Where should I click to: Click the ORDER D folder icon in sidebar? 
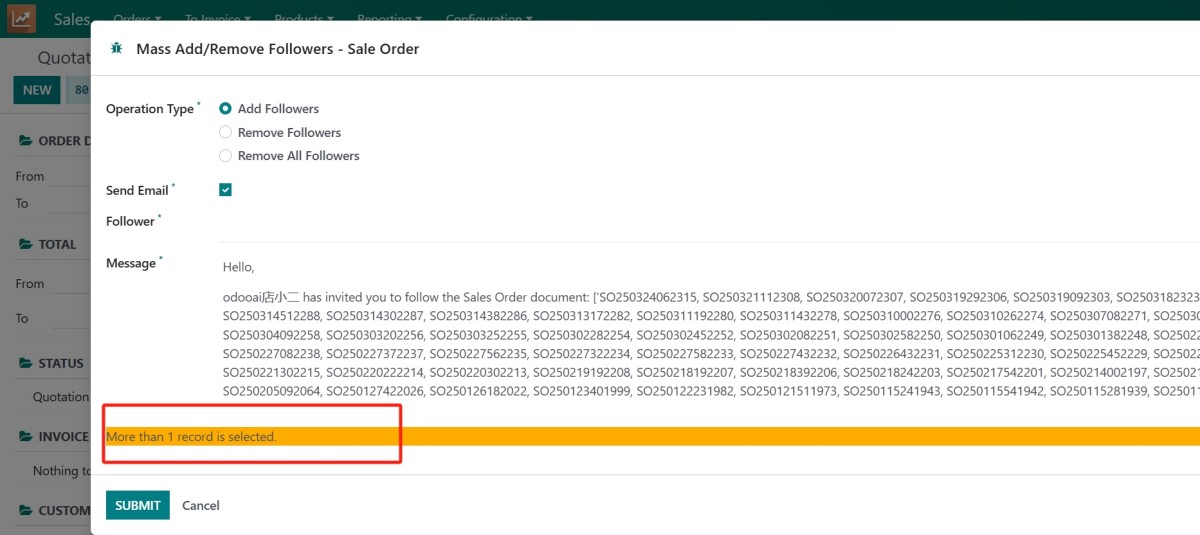point(26,141)
